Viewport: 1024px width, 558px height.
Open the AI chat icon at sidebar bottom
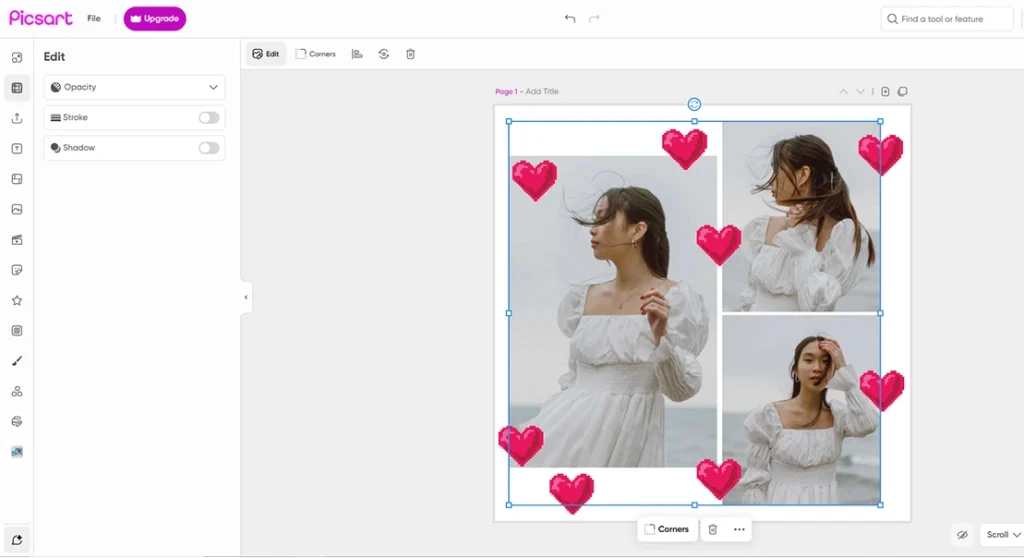(17, 540)
